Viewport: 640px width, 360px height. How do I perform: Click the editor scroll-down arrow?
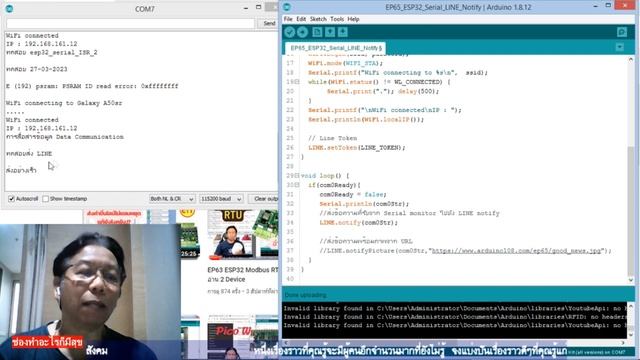(x=631, y=280)
